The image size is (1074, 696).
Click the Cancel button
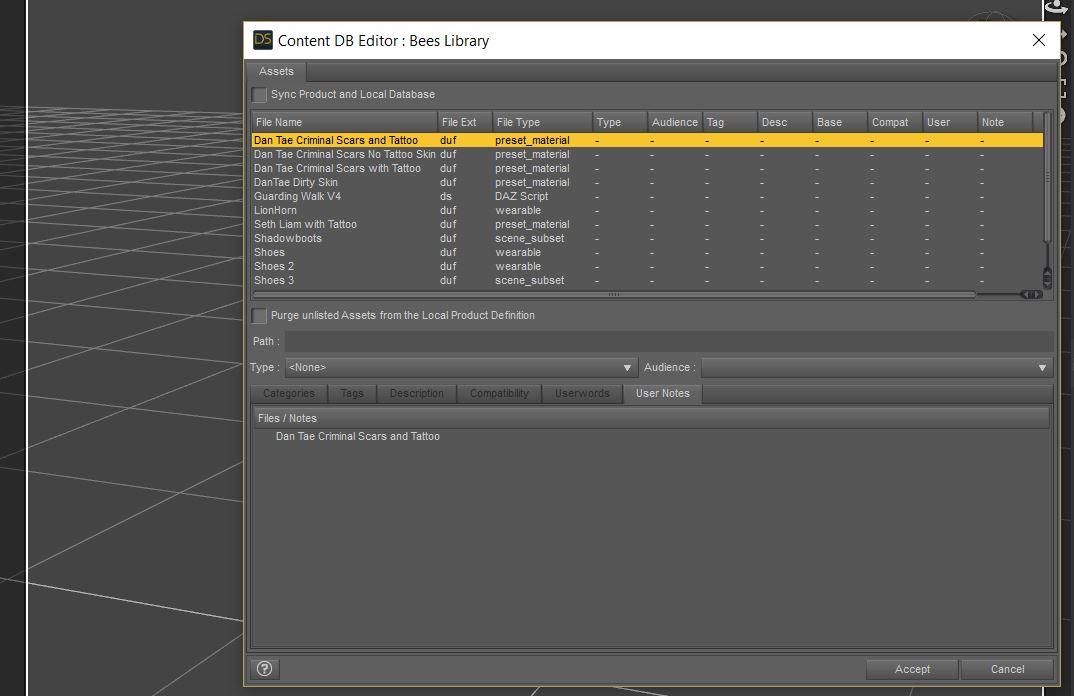pos(1007,669)
